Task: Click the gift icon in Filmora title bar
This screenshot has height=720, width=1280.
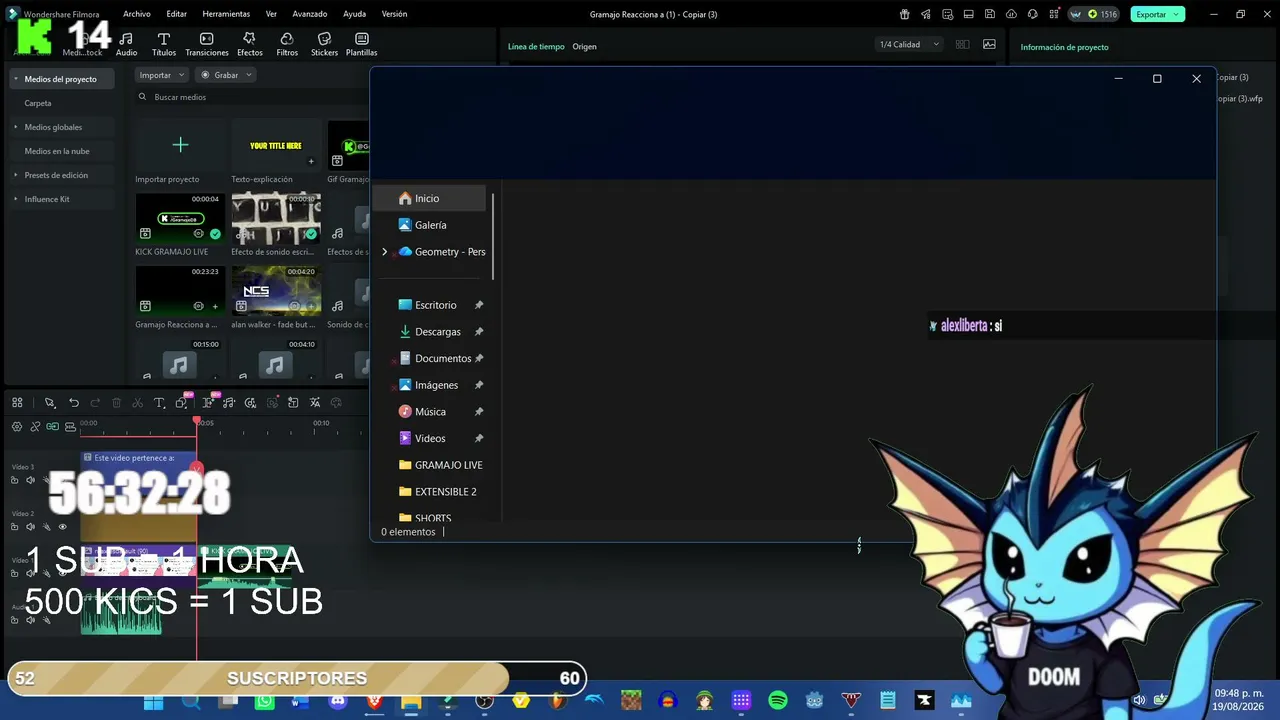Action: point(905,14)
